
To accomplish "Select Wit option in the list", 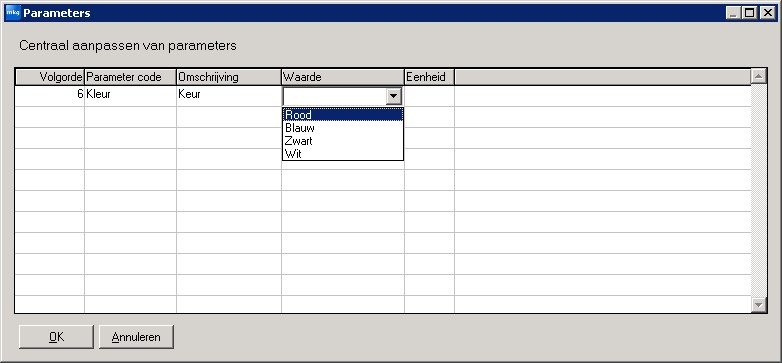I will (343, 154).
